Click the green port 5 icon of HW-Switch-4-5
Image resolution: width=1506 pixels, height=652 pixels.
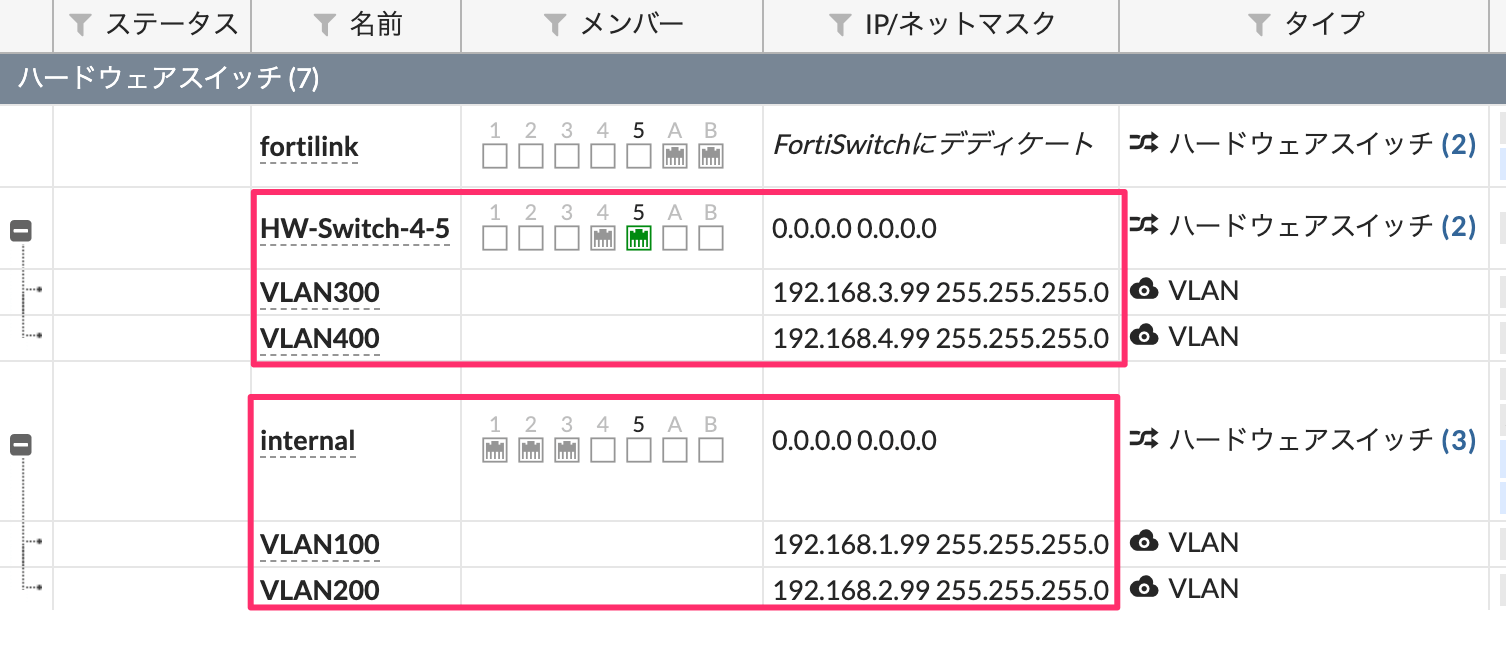pos(637,238)
